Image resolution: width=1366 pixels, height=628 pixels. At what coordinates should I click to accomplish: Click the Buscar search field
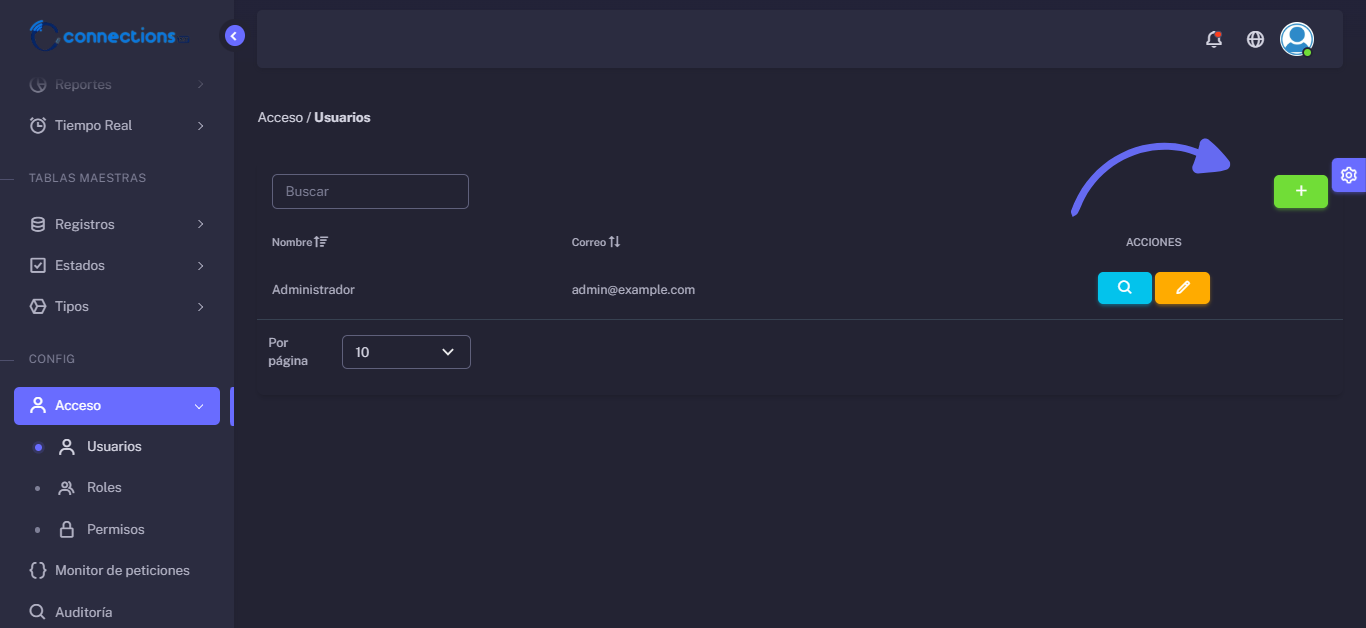370,191
